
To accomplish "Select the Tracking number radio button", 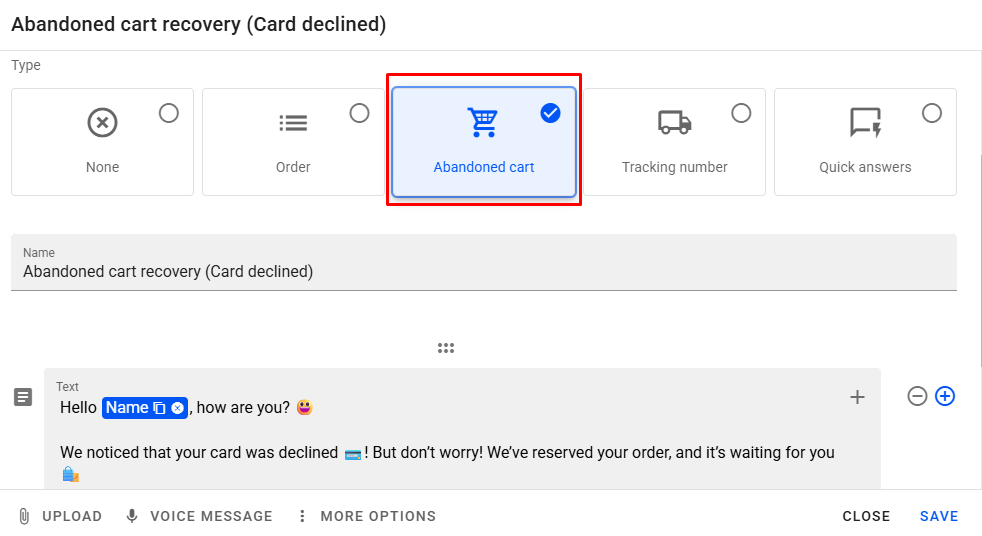I will tap(741, 113).
